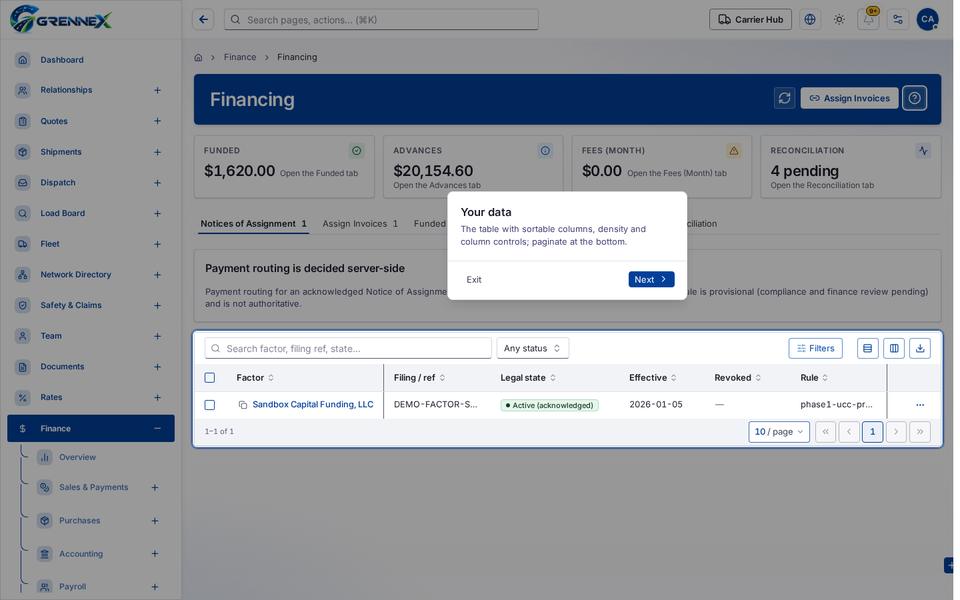Open the Overview item under Finance
The height and width of the screenshot is (600, 960).
coord(77,457)
